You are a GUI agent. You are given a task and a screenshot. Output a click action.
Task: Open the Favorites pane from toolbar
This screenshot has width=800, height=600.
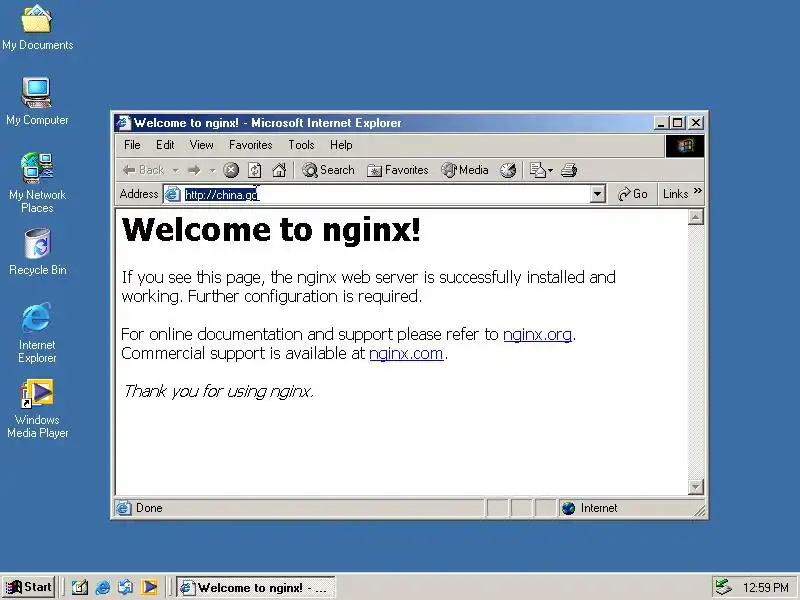[x=397, y=170]
